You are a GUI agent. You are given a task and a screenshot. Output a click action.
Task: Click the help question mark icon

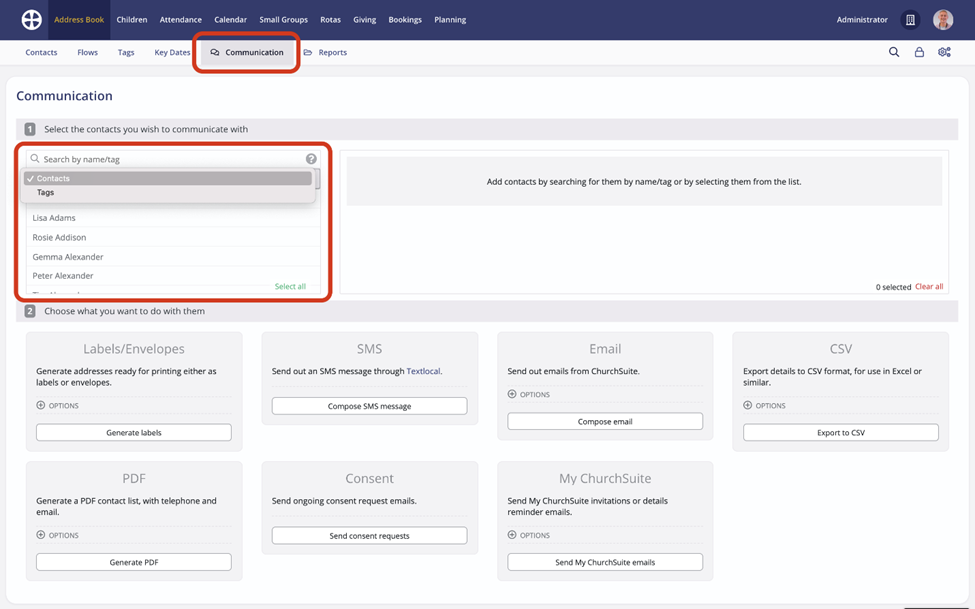point(312,159)
